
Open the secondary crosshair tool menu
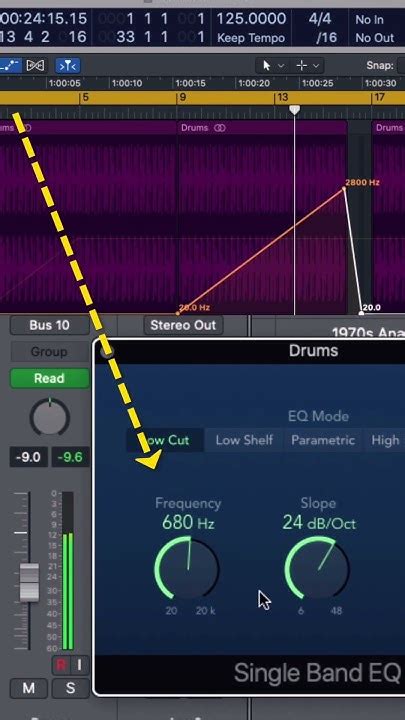[309, 66]
